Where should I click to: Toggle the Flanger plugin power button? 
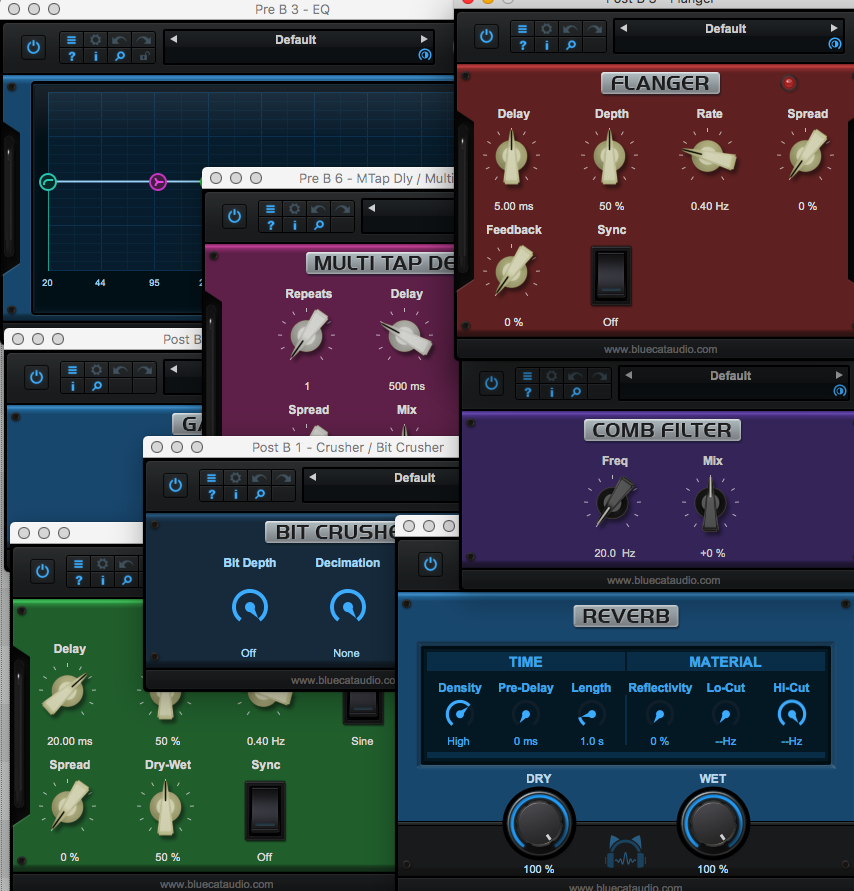(x=487, y=36)
